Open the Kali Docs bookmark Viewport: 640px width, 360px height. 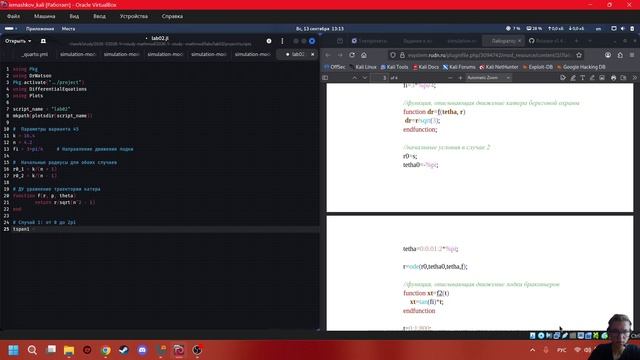click(426, 67)
